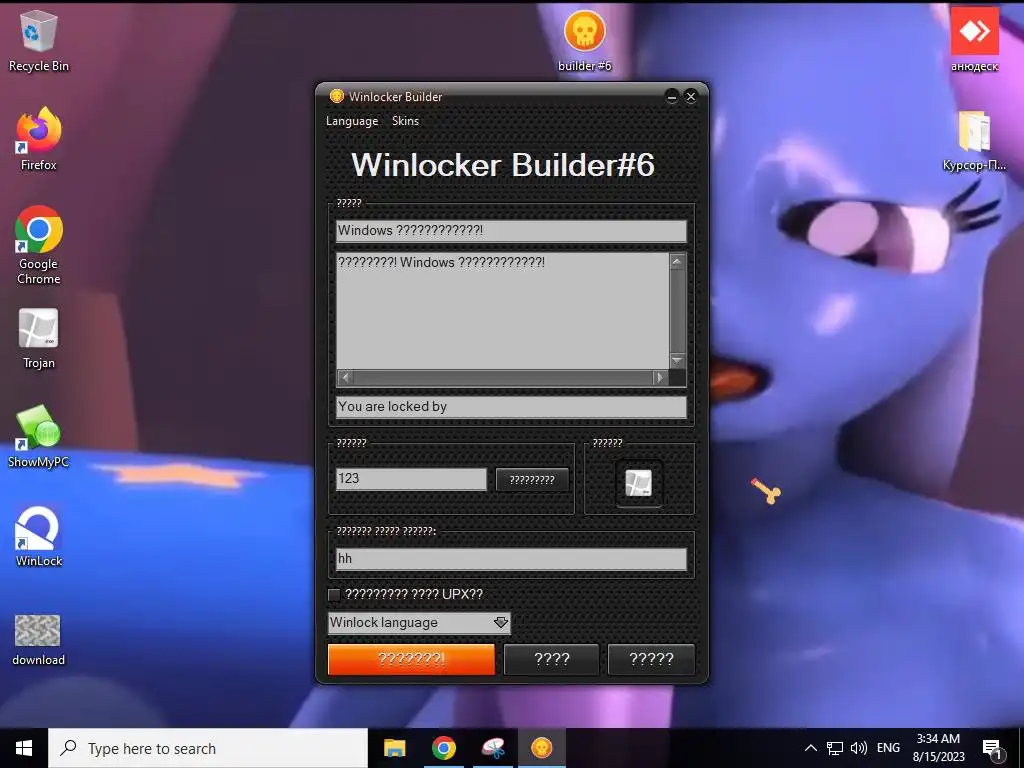Open the Google Chrome desktop shortcut
The height and width of the screenshot is (768, 1024).
click(39, 245)
